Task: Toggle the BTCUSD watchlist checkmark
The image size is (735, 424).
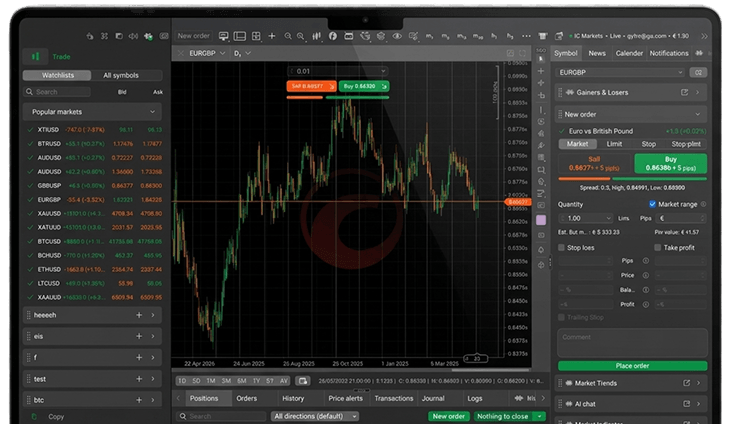Action: coord(30,242)
